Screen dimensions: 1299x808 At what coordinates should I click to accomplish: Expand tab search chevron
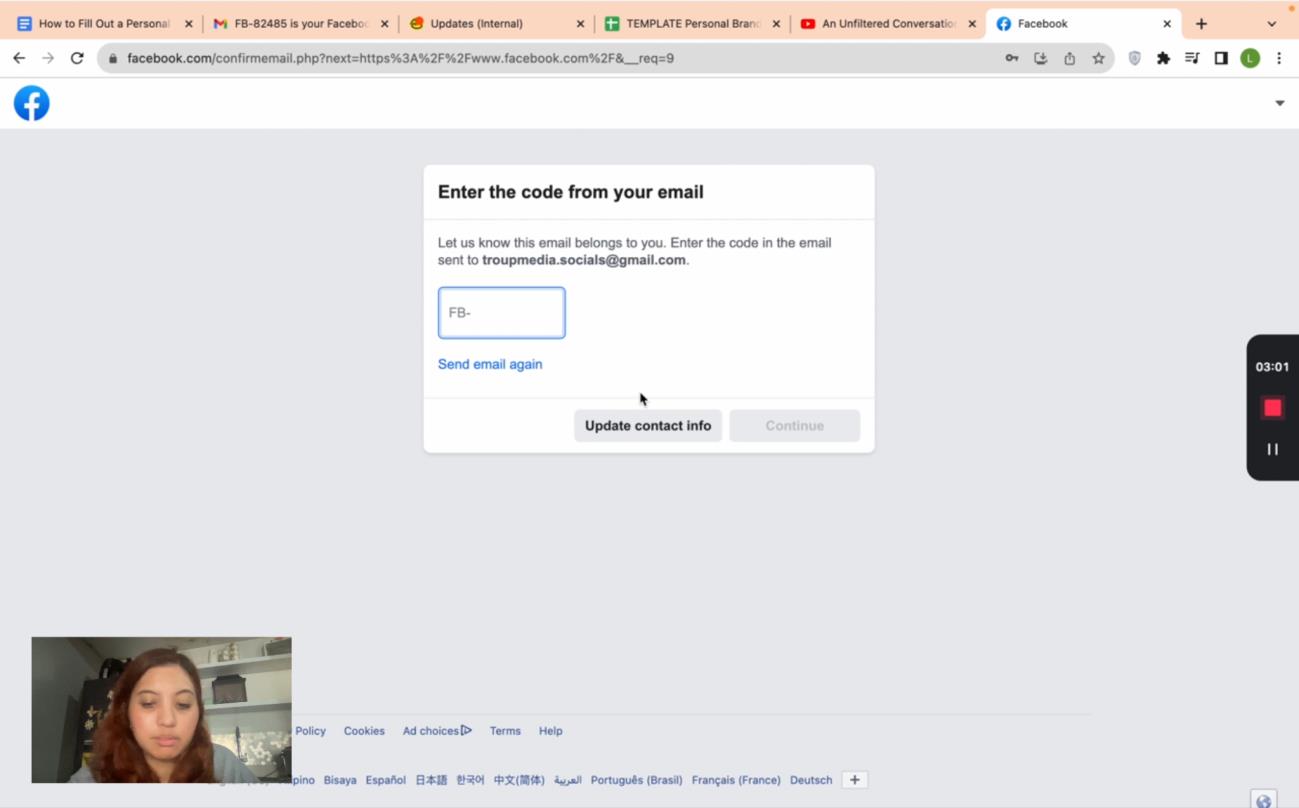(1271, 23)
